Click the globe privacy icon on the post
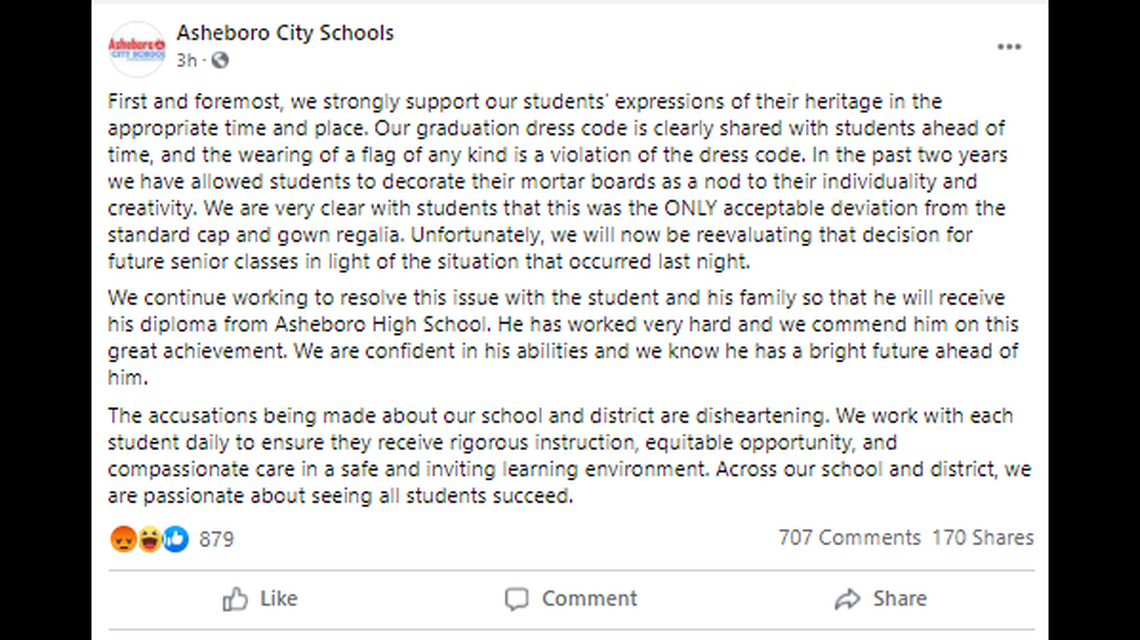1140x640 pixels. coord(219,60)
